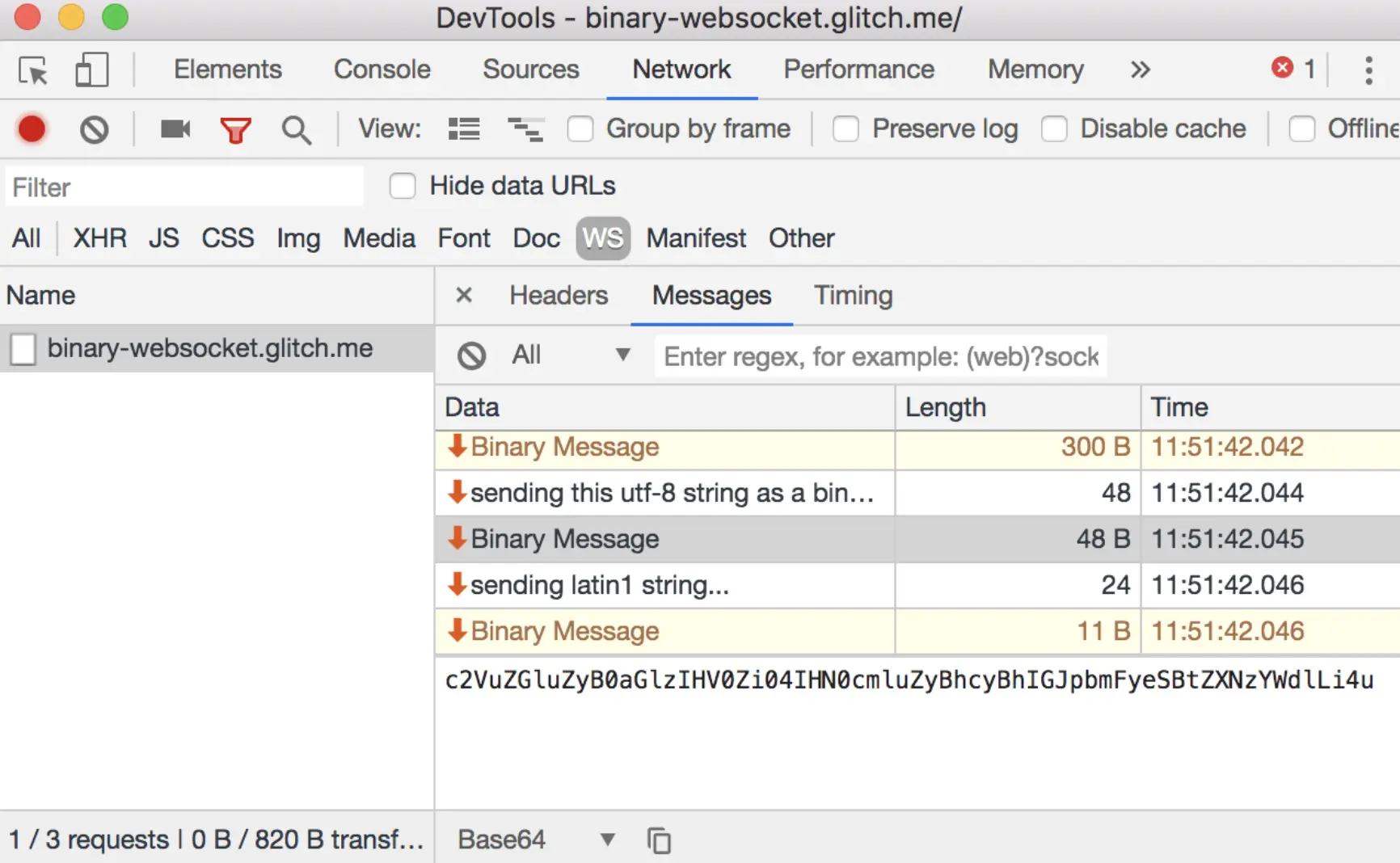Select the Network tab

[x=681, y=69]
